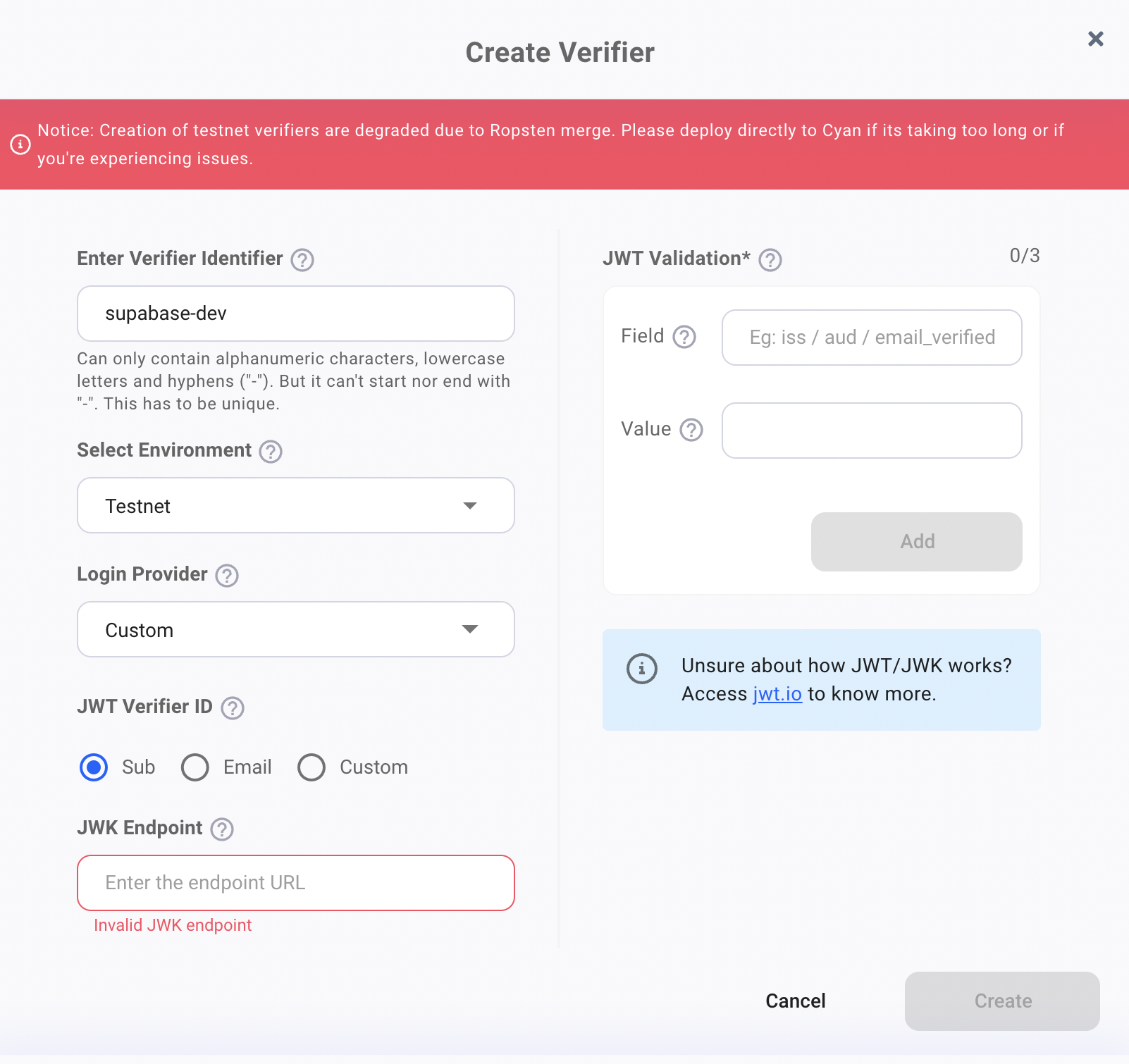The height and width of the screenshot is (1064, 1129).
Task: Click the 0/3 validation counter
Action: click(1024, 256)
